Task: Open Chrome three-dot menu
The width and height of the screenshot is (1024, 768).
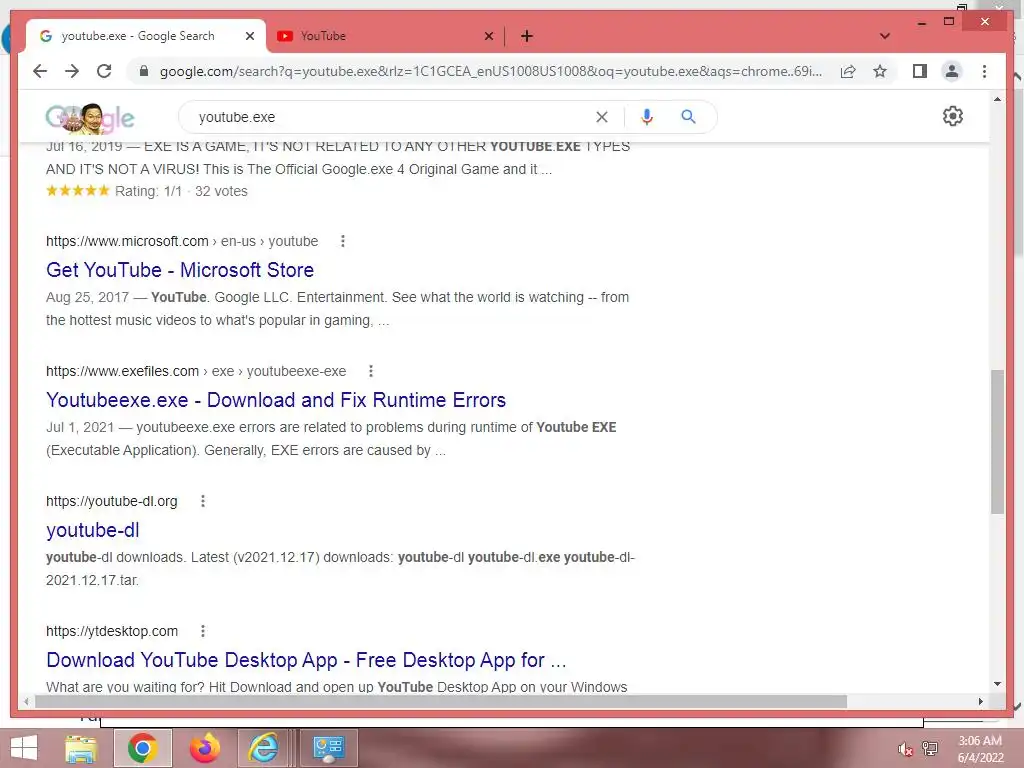Action: click(984, 71)
